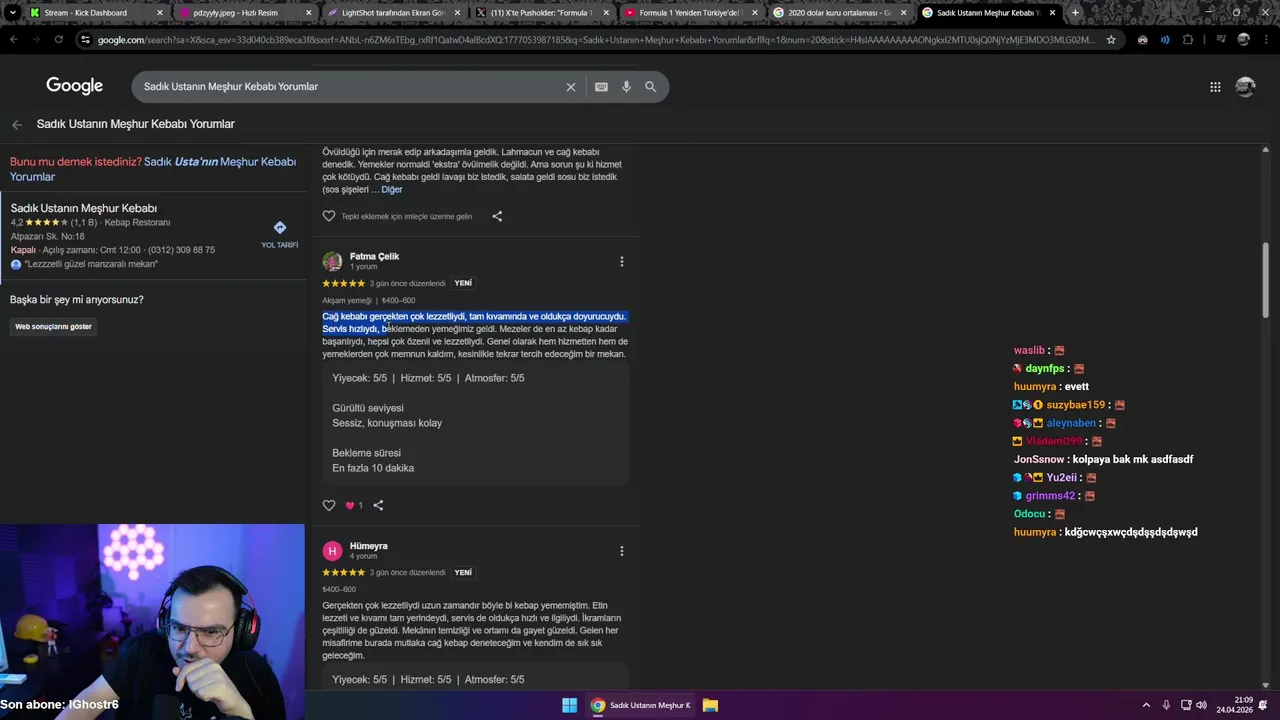Close the 2020 dolar kuru ortalaması tab
The width and height of the screenshot is (1280, 720).
pos(904,13)
